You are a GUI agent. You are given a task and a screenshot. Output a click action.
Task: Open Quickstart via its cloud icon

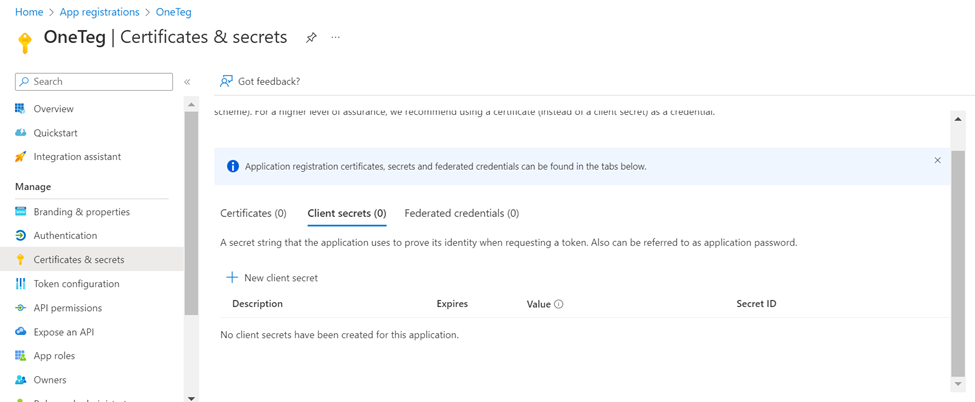(20, 132)
